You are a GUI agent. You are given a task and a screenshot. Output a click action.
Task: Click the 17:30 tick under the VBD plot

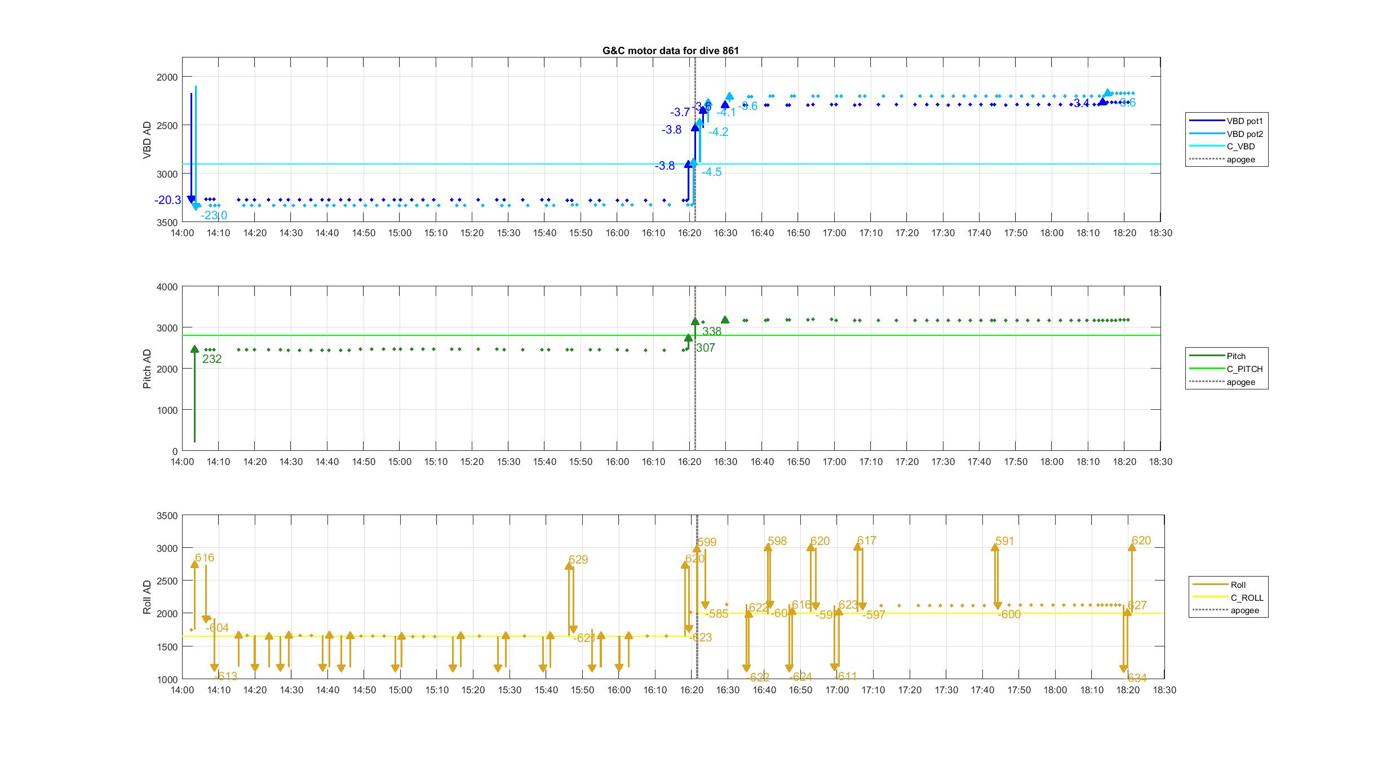[943, 233]
